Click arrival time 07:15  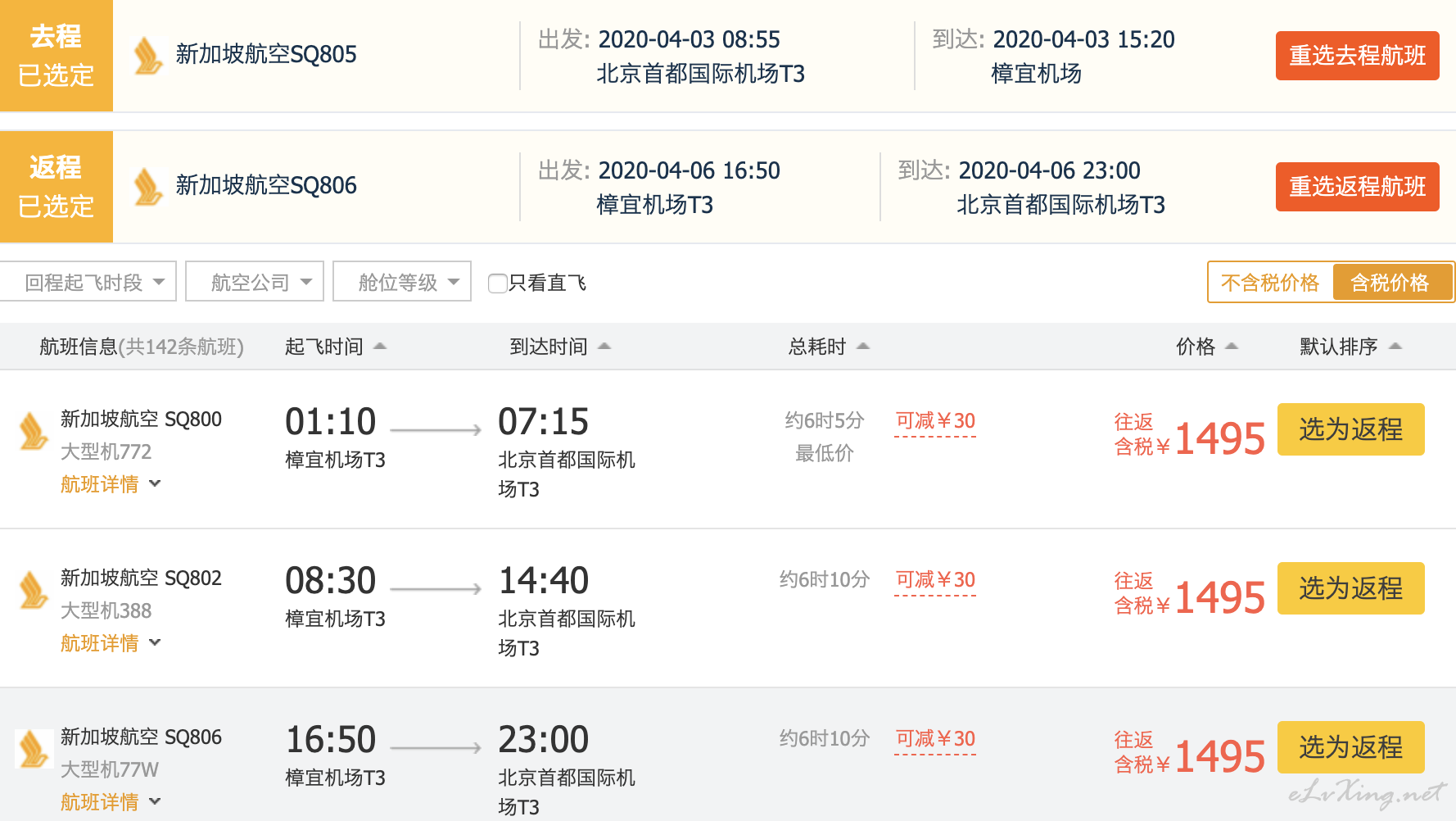[x=544, y=422]
